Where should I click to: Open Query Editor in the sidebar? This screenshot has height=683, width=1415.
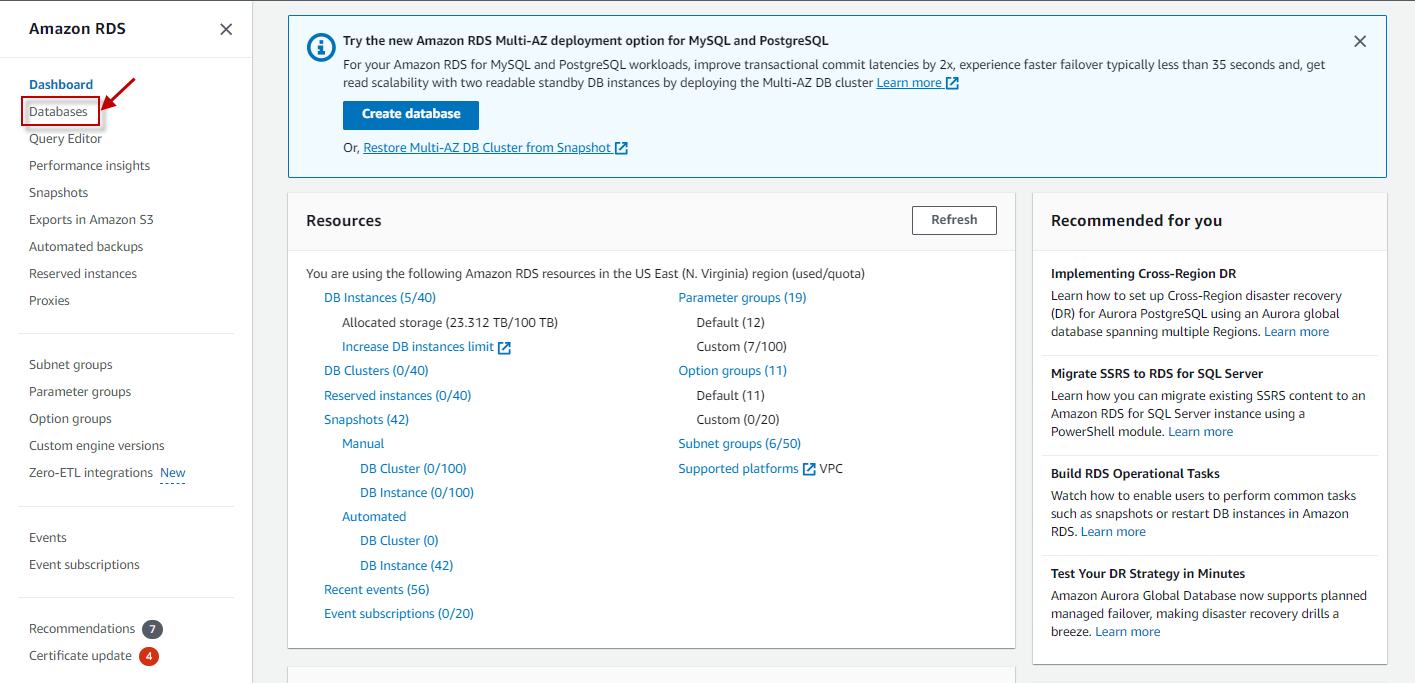point(65,139)
